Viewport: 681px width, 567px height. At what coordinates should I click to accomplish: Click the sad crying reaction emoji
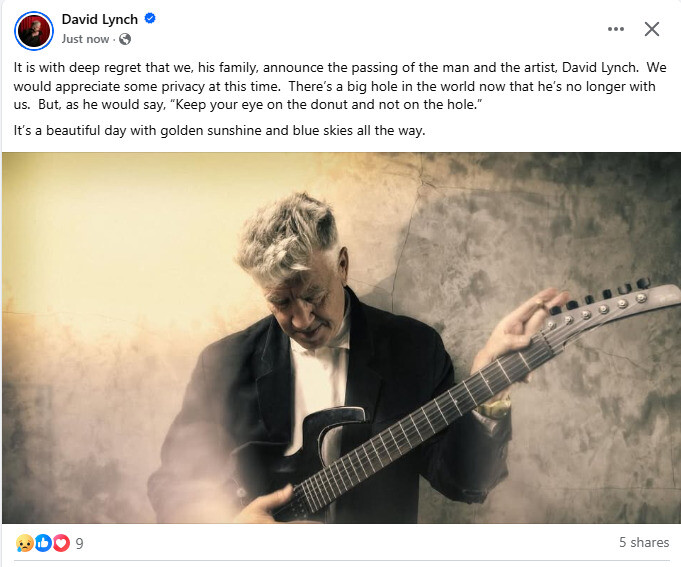pyautogui.click(x=25, y=543)
